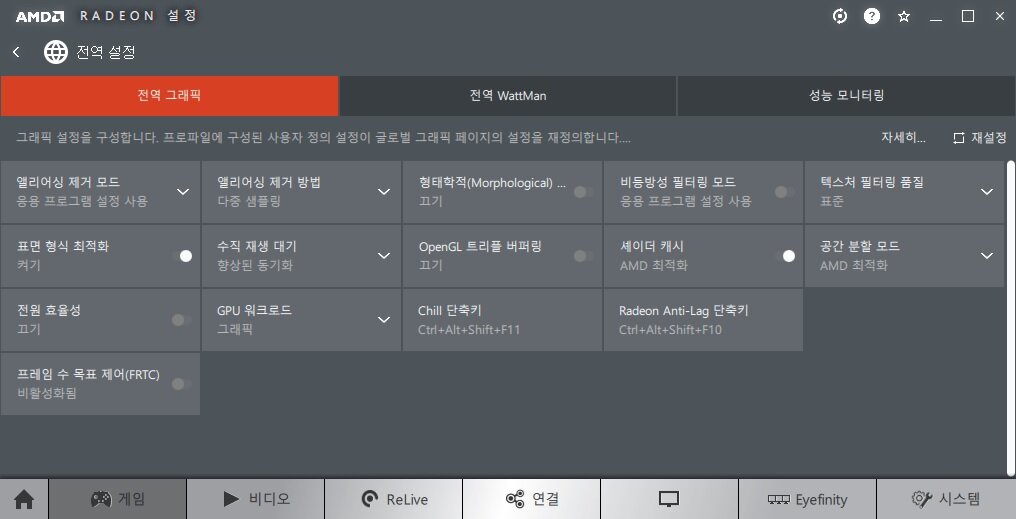The image size is (1016, 519).
Task: Click the Eyefinity multi-display icon
Action: point(778,500)
